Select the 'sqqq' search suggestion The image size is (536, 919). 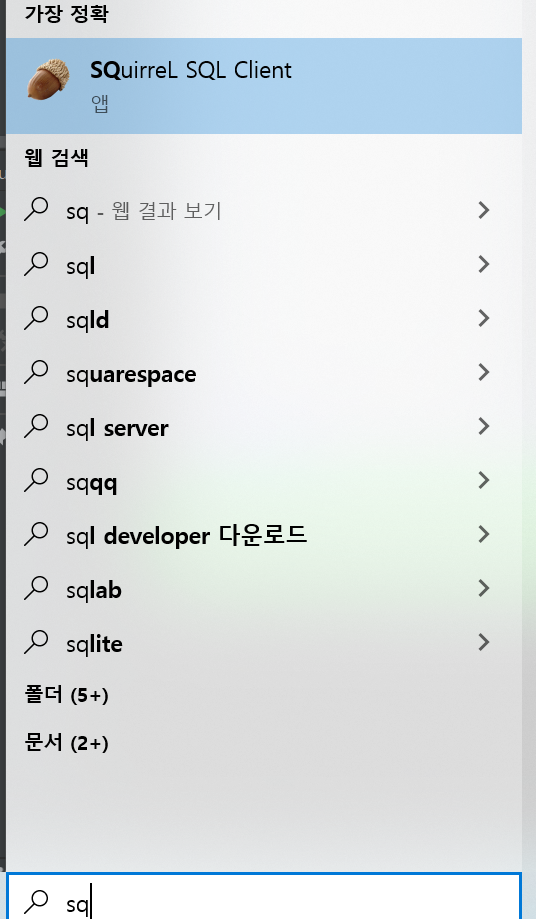[264, 481]
